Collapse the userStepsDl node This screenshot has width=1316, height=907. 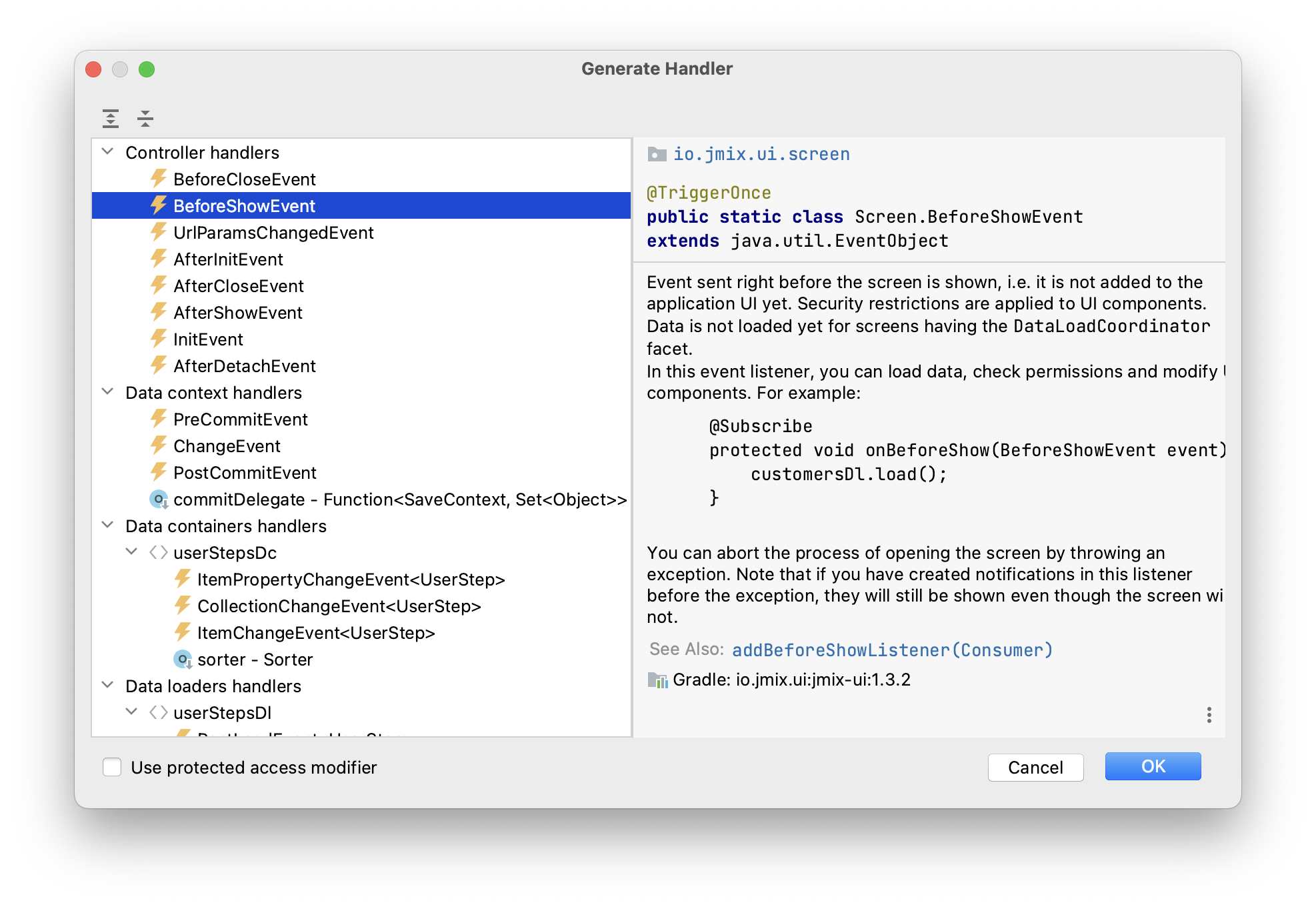click(x=132, y=712)
